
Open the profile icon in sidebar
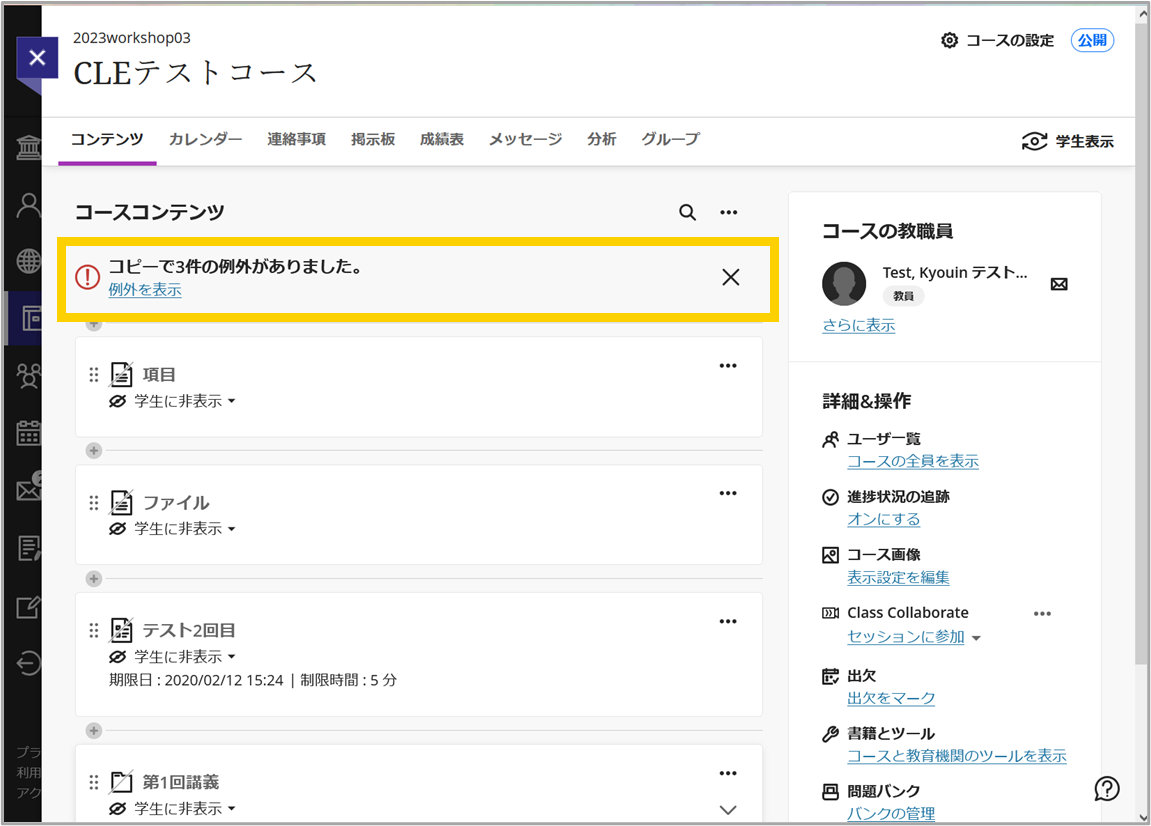(x=29, y=206)
